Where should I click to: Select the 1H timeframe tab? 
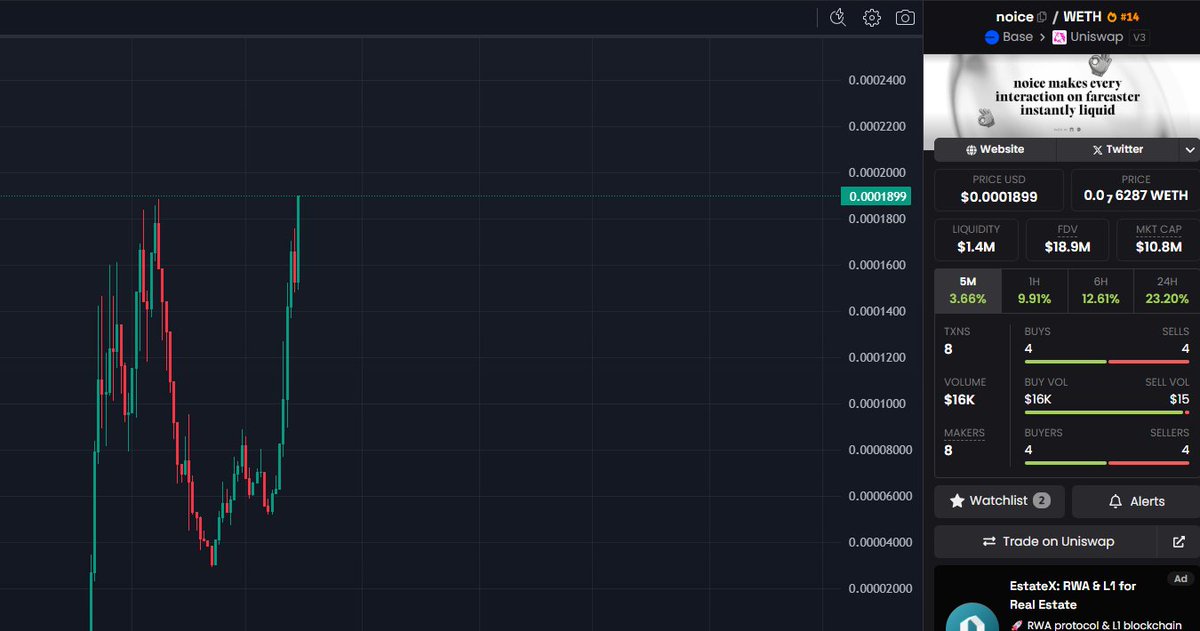[1034, 290]
